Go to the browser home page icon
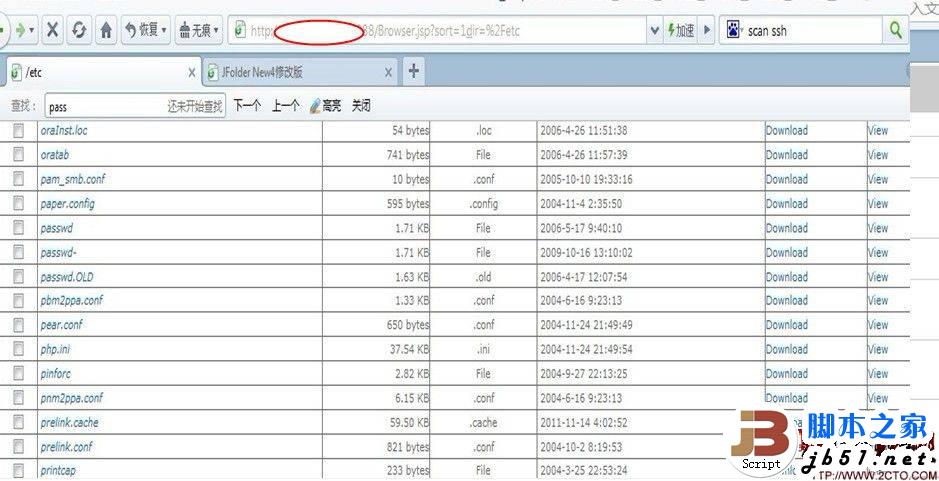The height and width of the screenshot is (481, 939). point(106,31)
